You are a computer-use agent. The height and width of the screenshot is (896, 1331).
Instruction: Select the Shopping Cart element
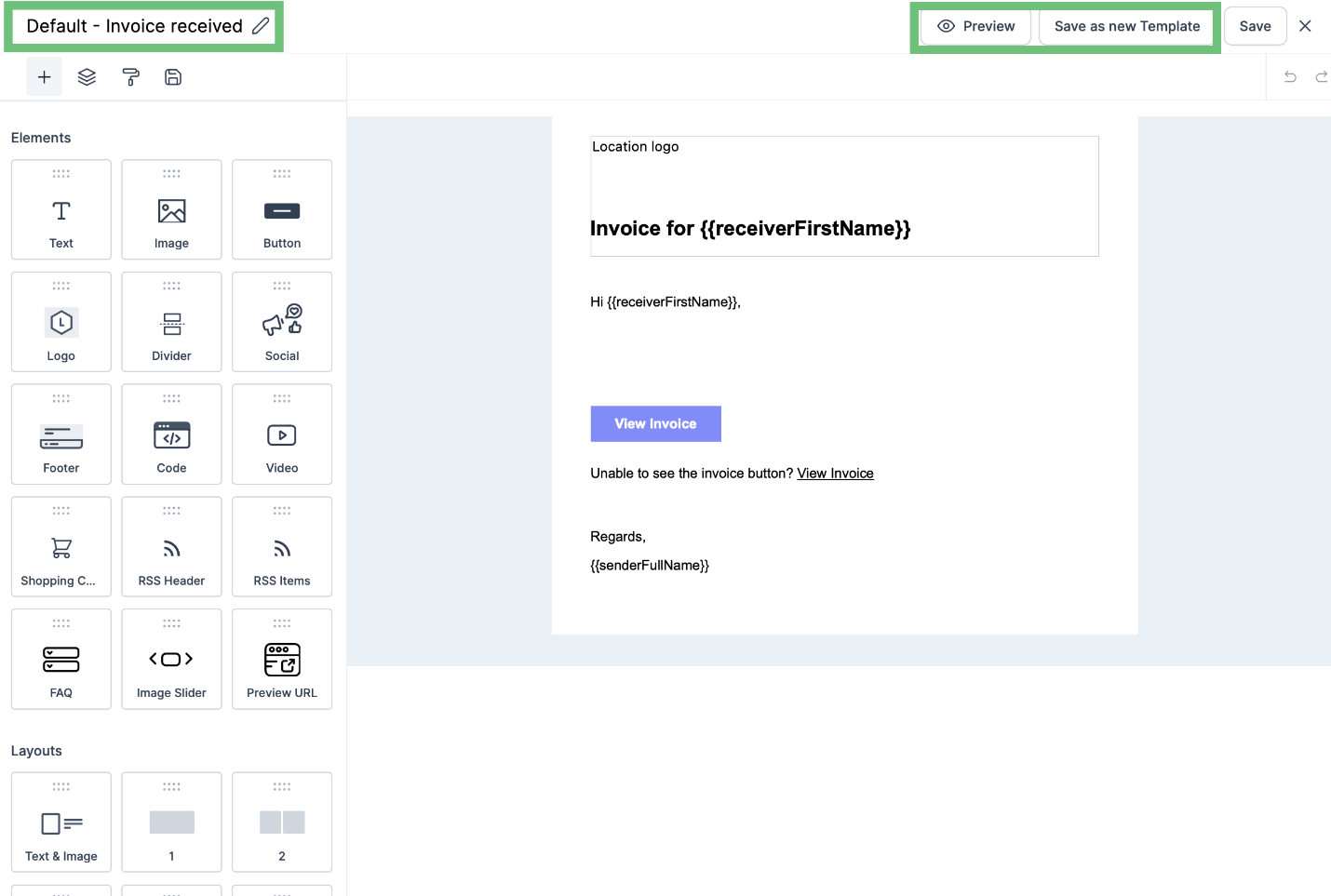(x=61, y=547)
